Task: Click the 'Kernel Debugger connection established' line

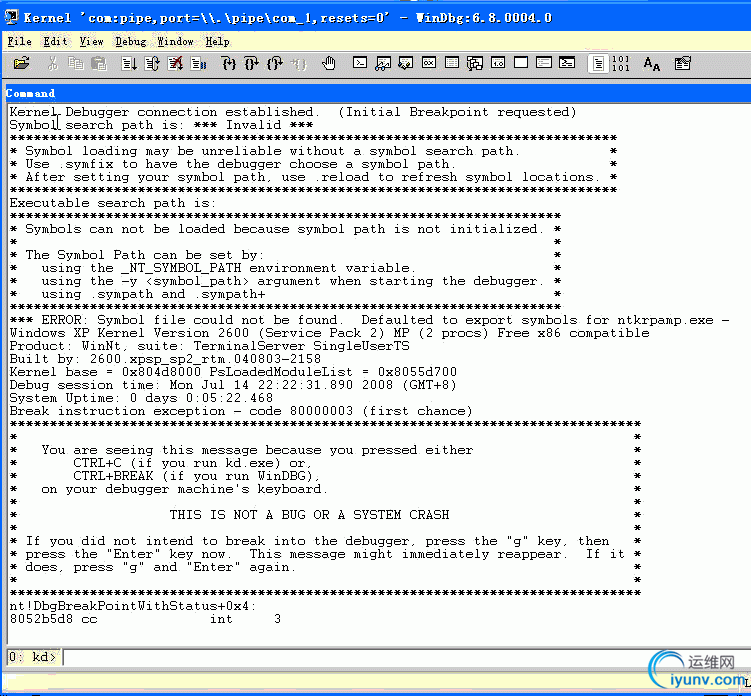Action: pos(293,112)
